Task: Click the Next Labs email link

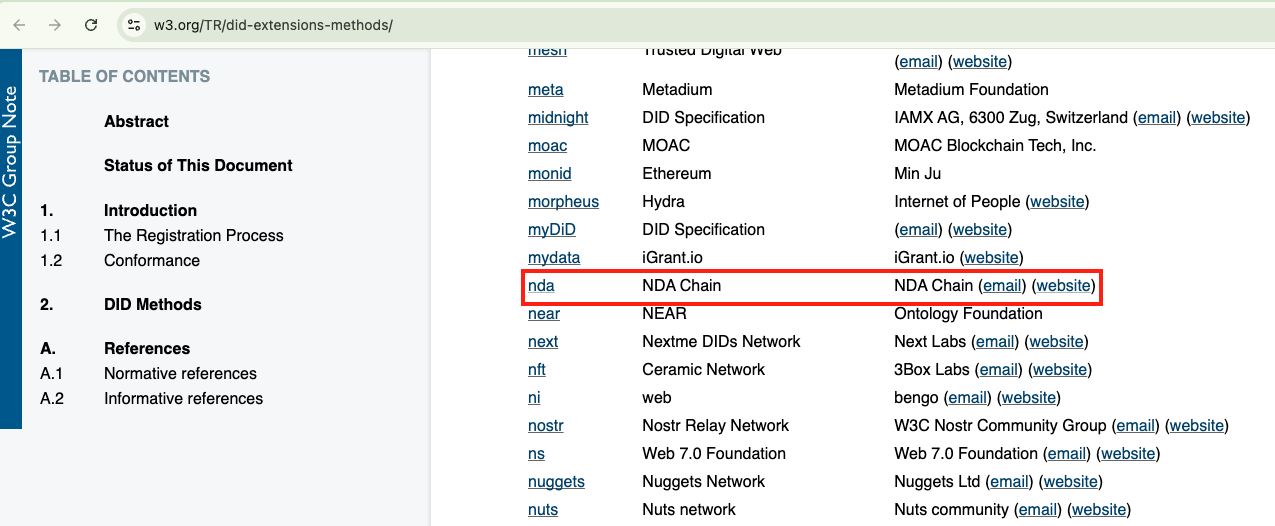Action: [x=995, y=341]
